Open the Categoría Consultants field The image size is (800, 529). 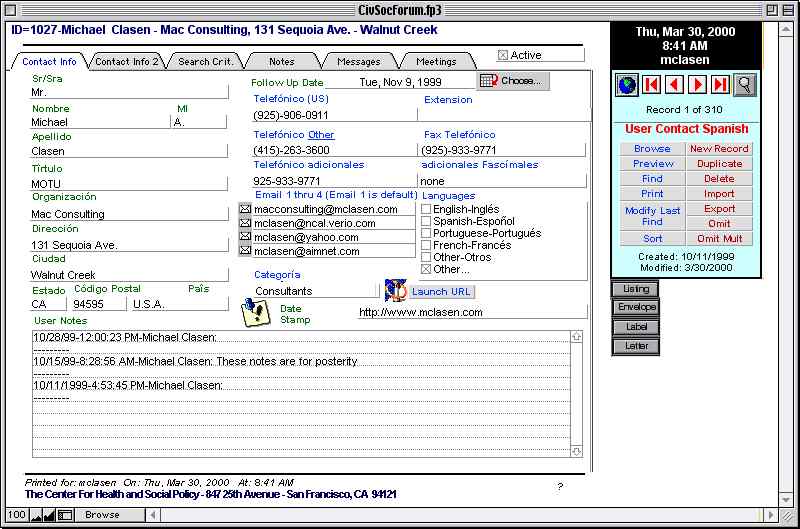pyautogui.click(x=316, y=291)
